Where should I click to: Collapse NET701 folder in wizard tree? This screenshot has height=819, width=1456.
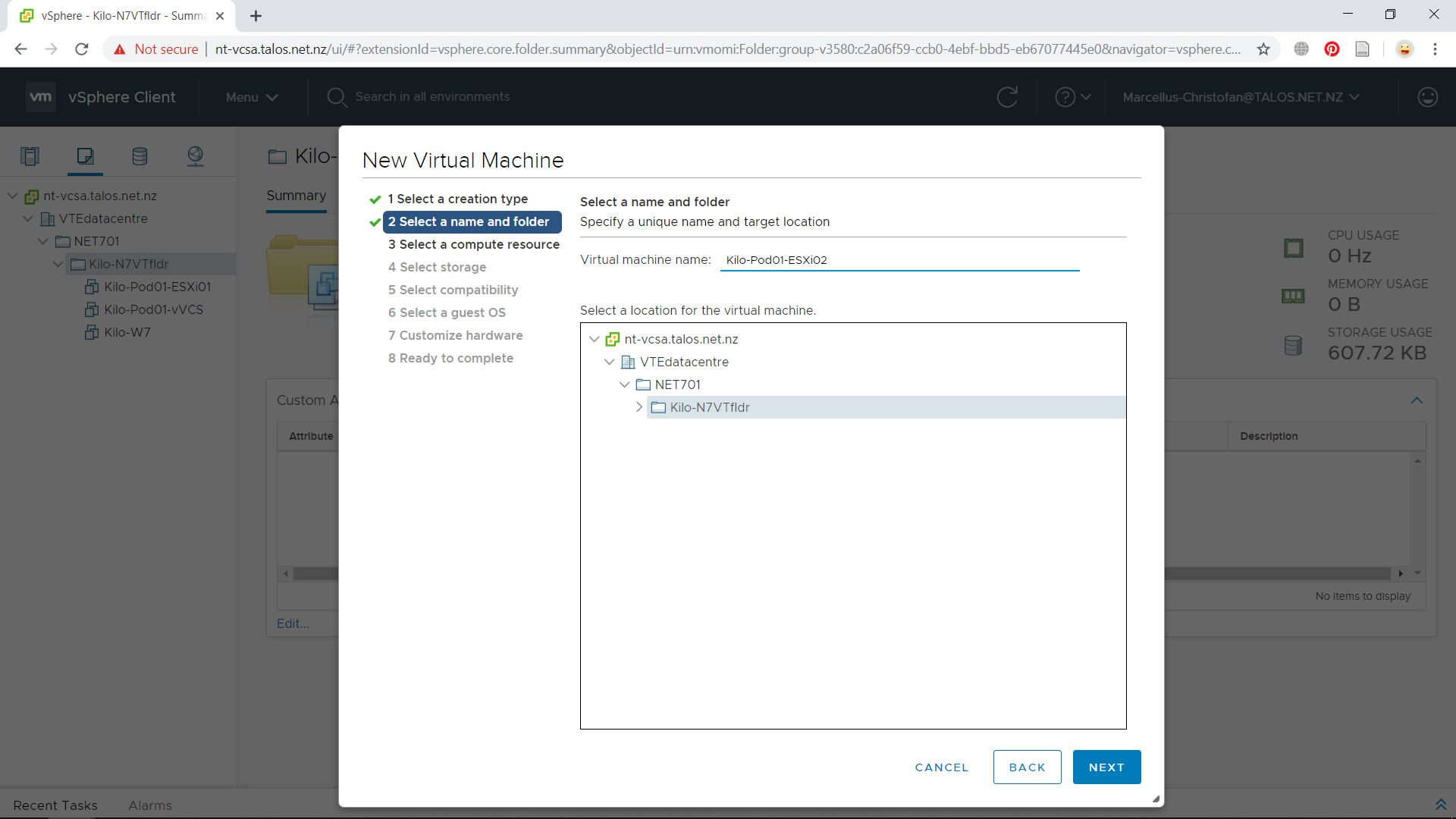coord(624,384)
